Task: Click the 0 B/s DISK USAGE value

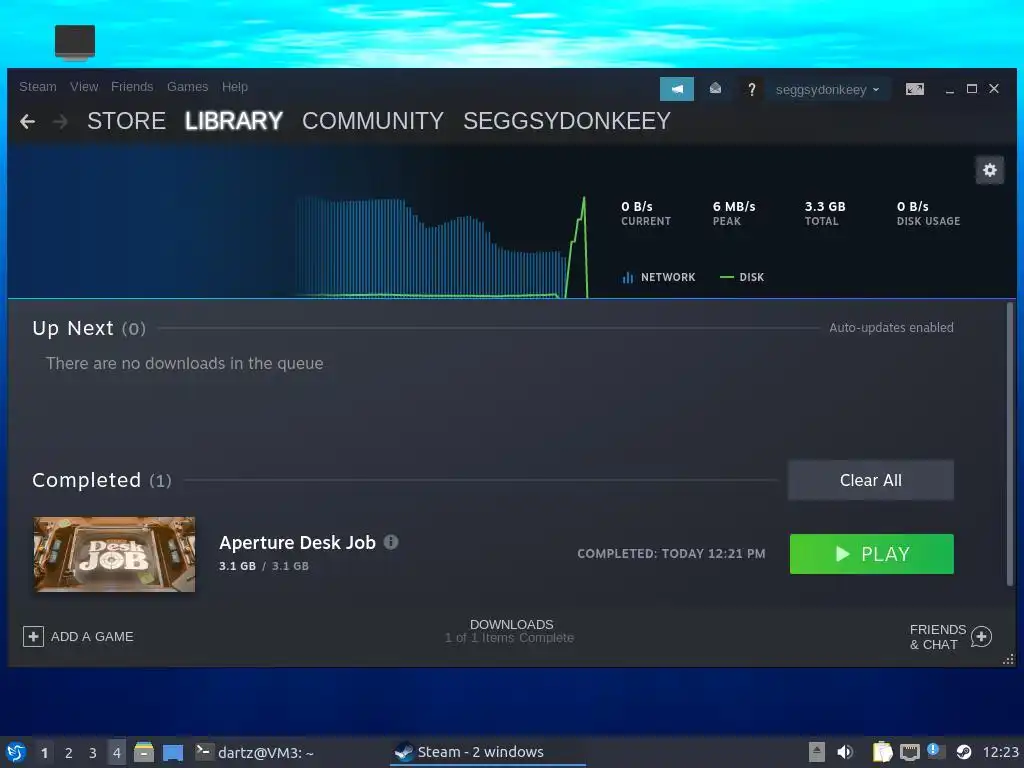Action: [x=912, y=206]
